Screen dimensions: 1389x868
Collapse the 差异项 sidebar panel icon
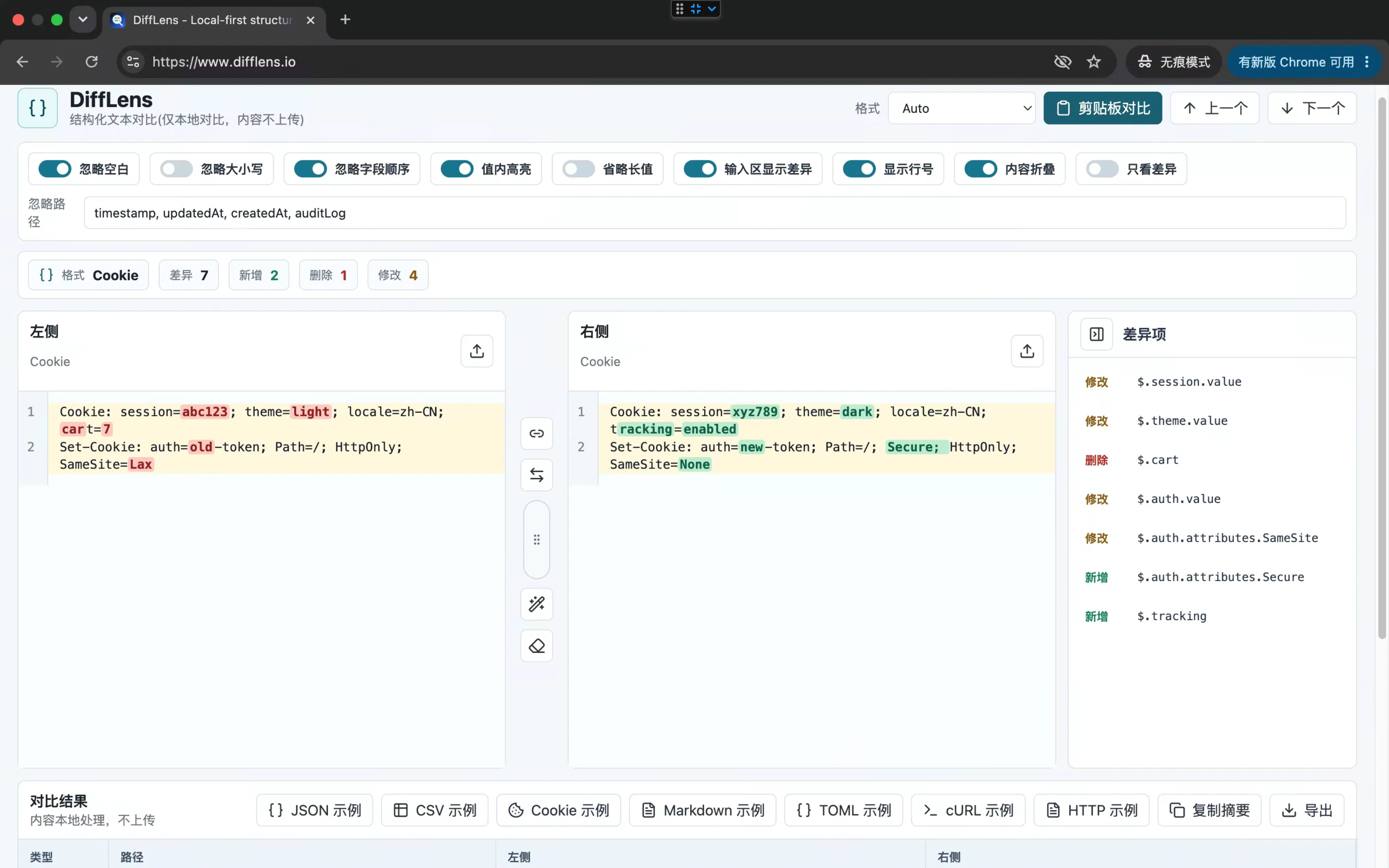click(1096, 334)
